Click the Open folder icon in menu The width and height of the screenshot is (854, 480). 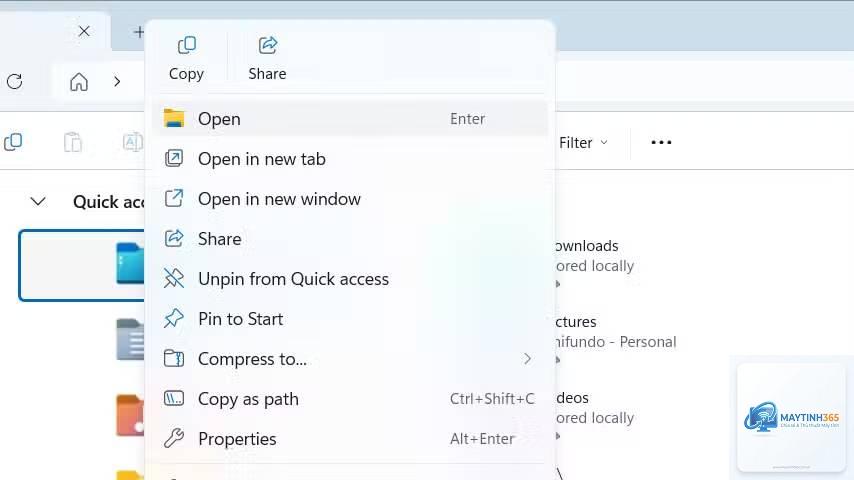[174, 118]
